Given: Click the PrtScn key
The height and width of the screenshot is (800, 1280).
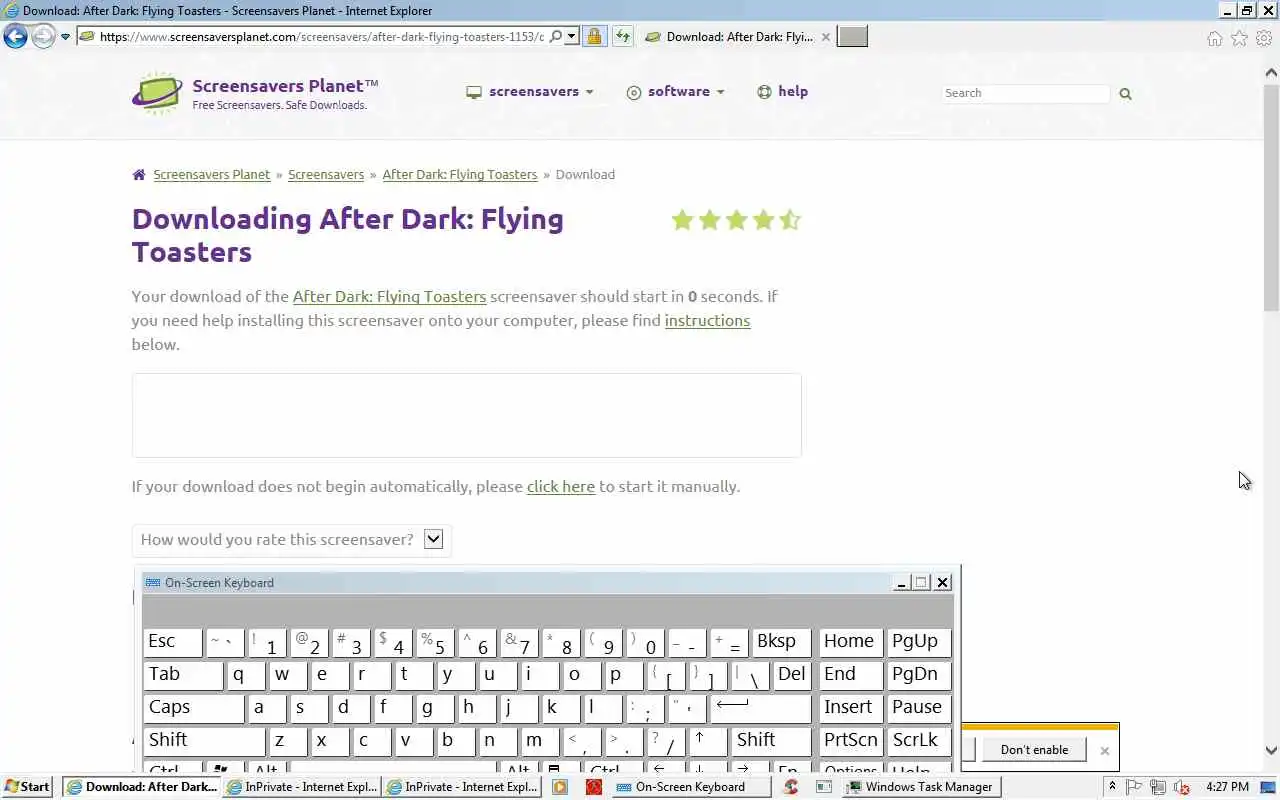Looking at the screenshot, I should tap(850, 741).
